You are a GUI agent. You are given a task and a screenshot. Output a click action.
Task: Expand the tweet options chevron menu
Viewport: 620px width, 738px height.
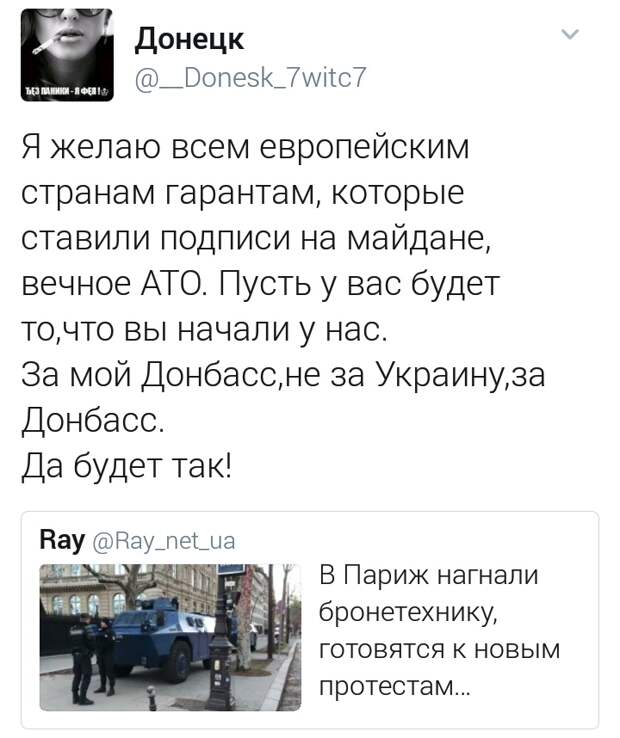(570, 34)
